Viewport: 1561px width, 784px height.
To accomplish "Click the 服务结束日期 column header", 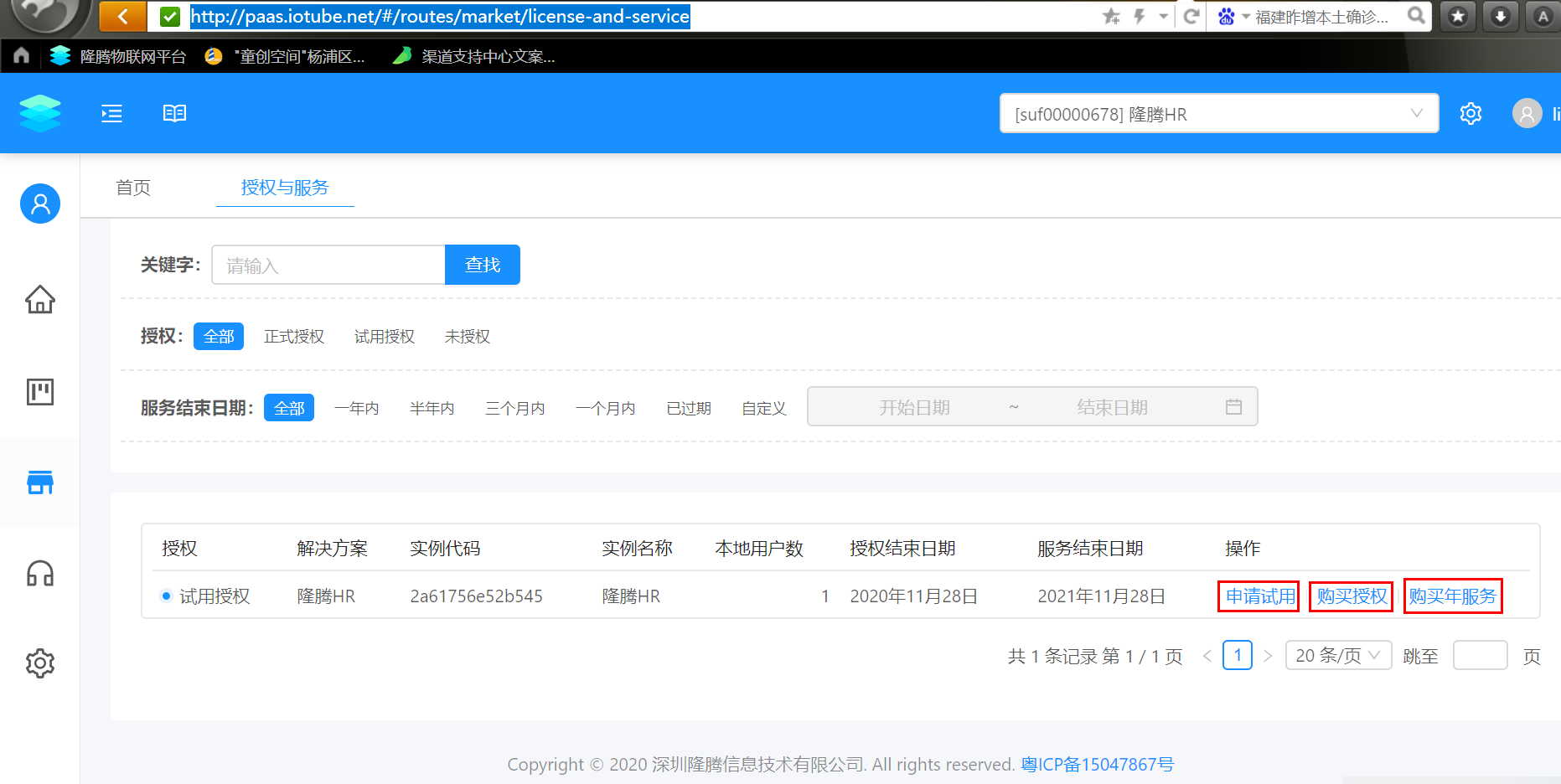I will click(x=1090, y=549).
